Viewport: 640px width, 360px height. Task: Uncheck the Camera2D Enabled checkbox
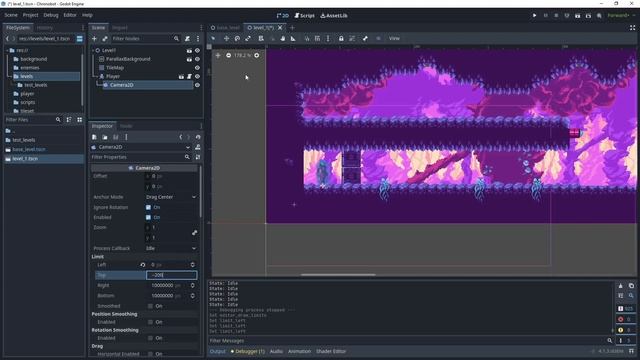pyautogui.click(x=148, y=217)
